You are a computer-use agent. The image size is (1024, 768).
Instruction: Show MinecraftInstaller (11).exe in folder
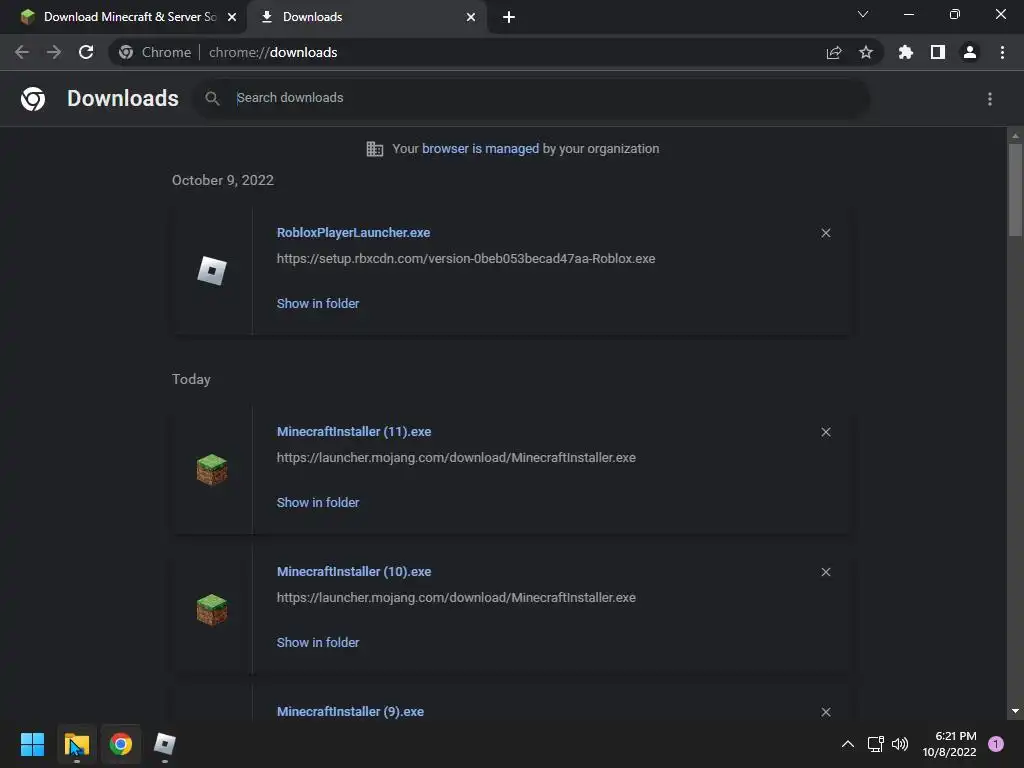pyautogui.click(x=318, y=503)
